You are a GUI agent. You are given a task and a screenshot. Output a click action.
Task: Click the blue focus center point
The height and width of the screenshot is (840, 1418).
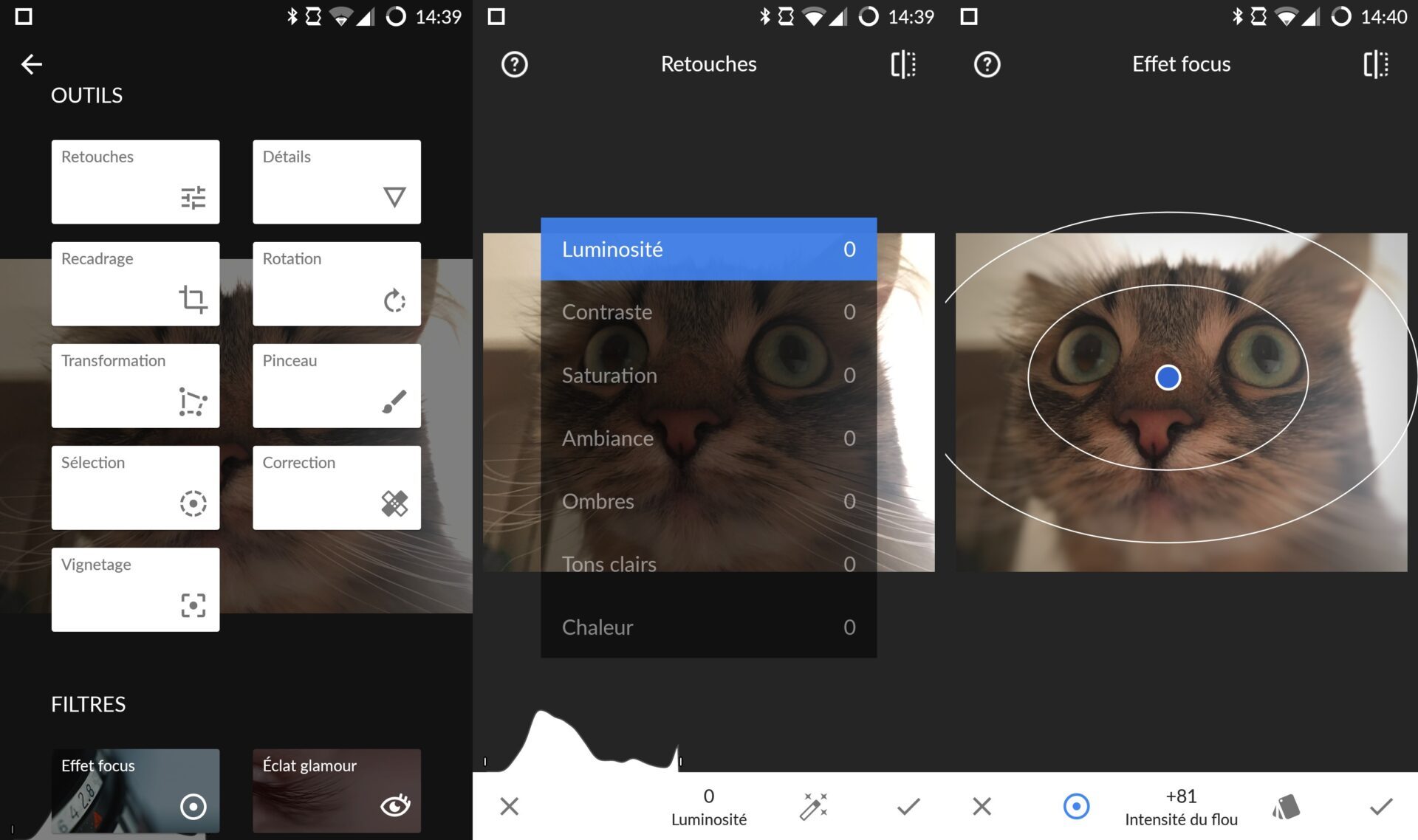pos(1168,377)
